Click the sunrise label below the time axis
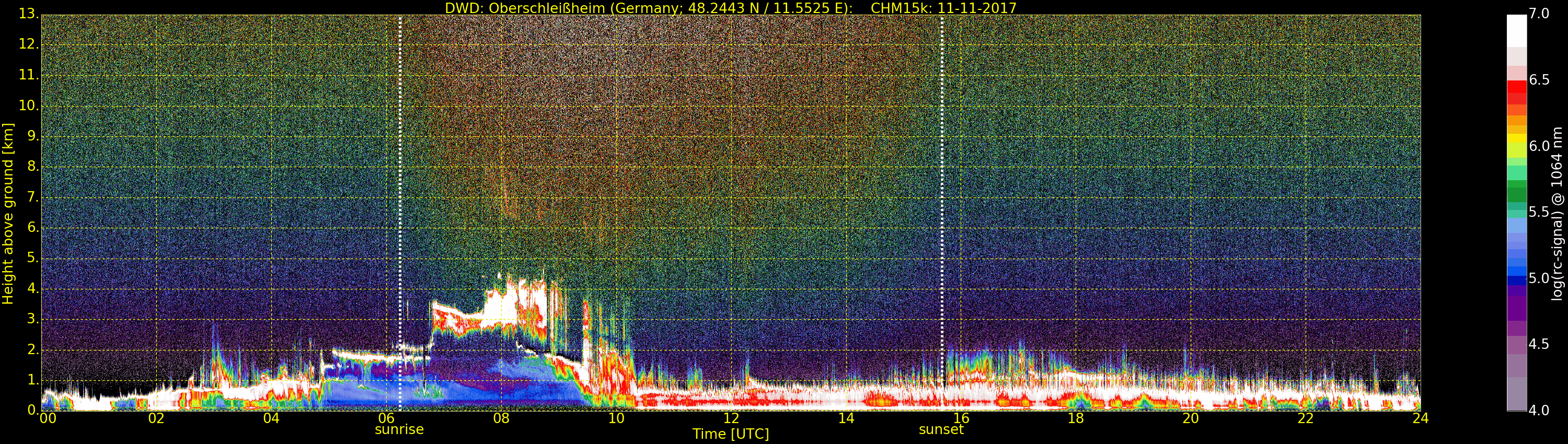Screen dimensions: 1568x444 point(399,429)
